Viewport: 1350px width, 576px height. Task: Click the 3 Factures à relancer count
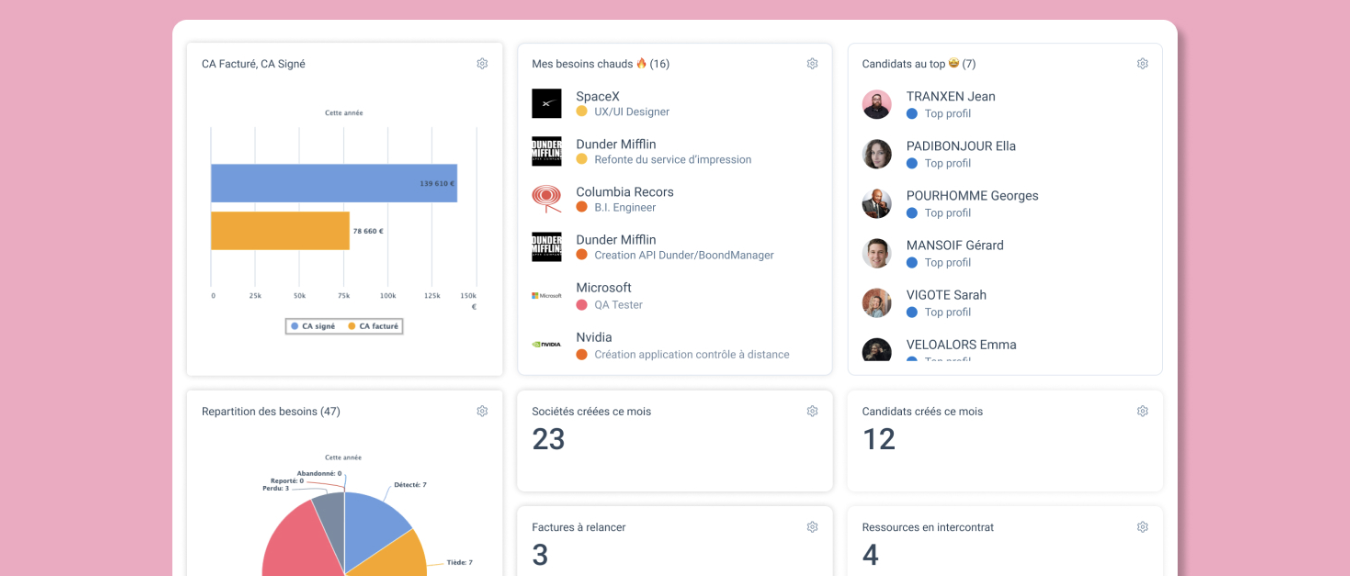pos(540,555)
